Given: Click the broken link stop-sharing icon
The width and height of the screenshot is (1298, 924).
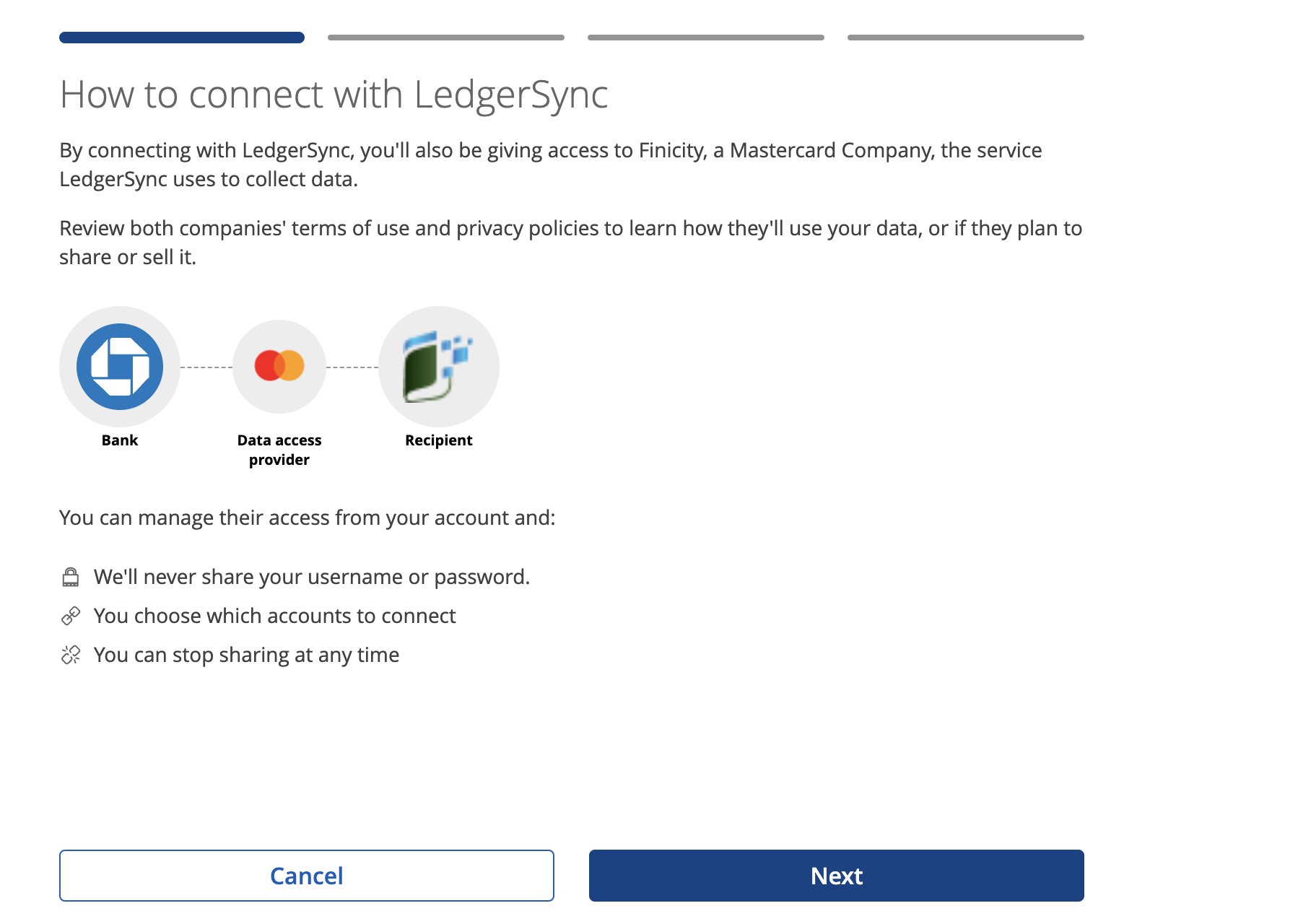Looking at the screenshot, I should (x=71, y=655).
